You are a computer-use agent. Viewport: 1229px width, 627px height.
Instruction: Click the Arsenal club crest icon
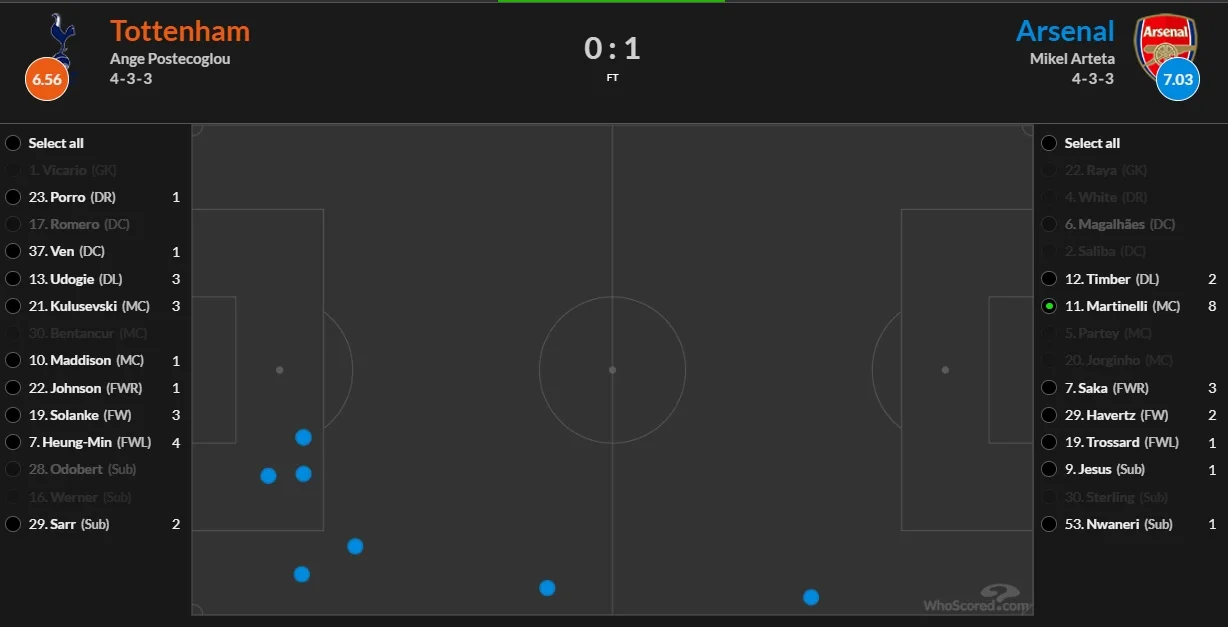pos(1164,40)
